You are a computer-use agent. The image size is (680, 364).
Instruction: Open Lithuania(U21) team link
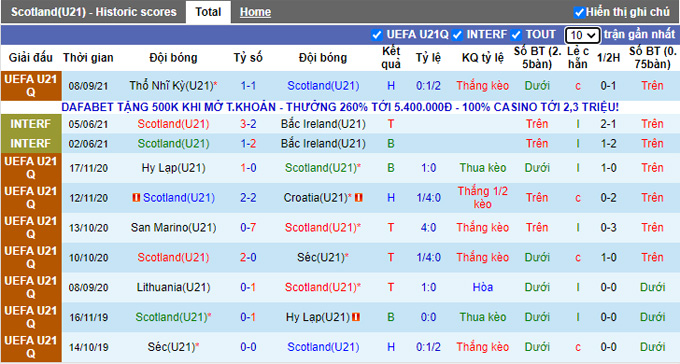pyautogui.click(x=173, y=288)
